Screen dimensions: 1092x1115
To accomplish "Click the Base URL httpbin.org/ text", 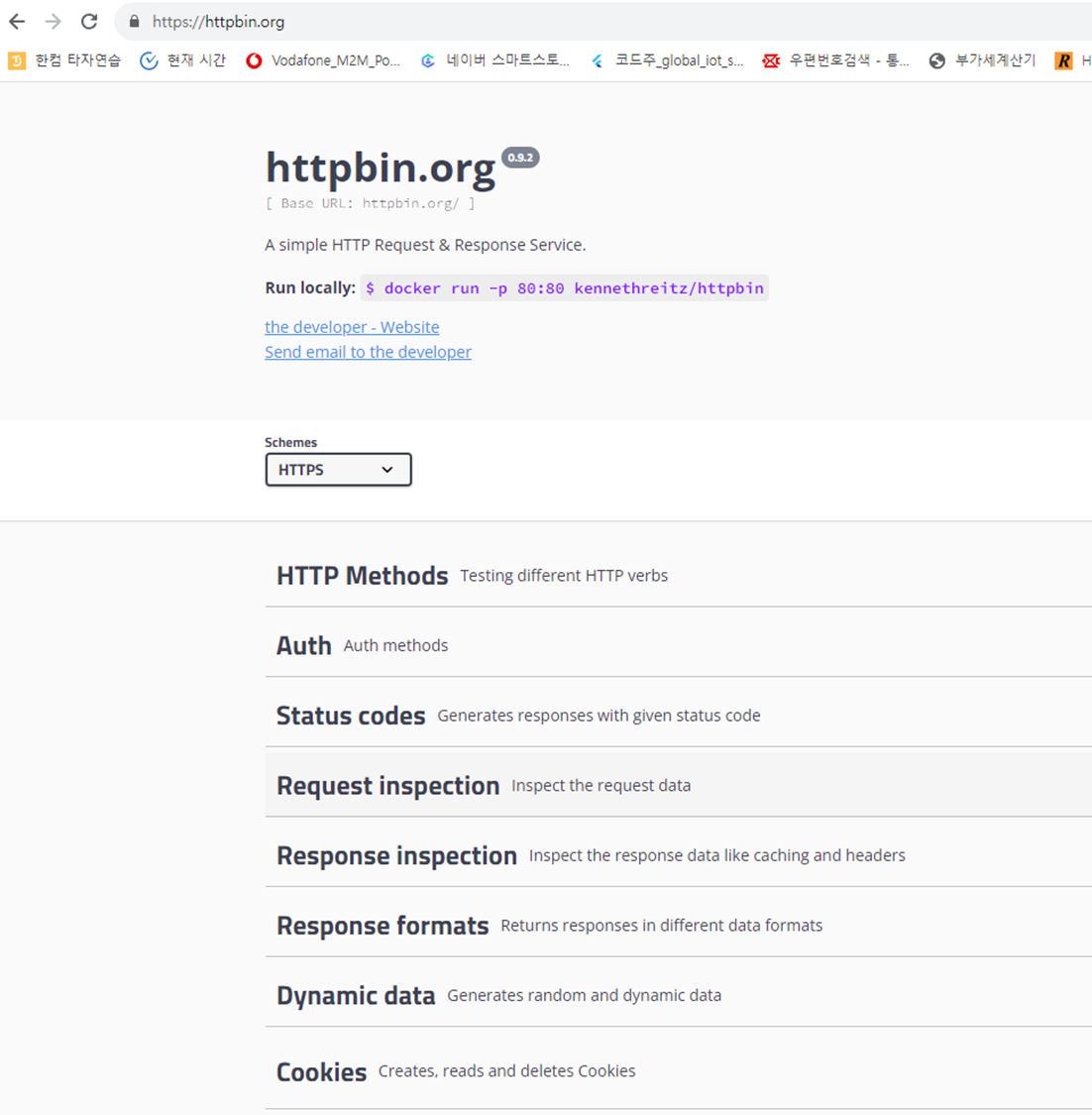I will tap(370, 203).
